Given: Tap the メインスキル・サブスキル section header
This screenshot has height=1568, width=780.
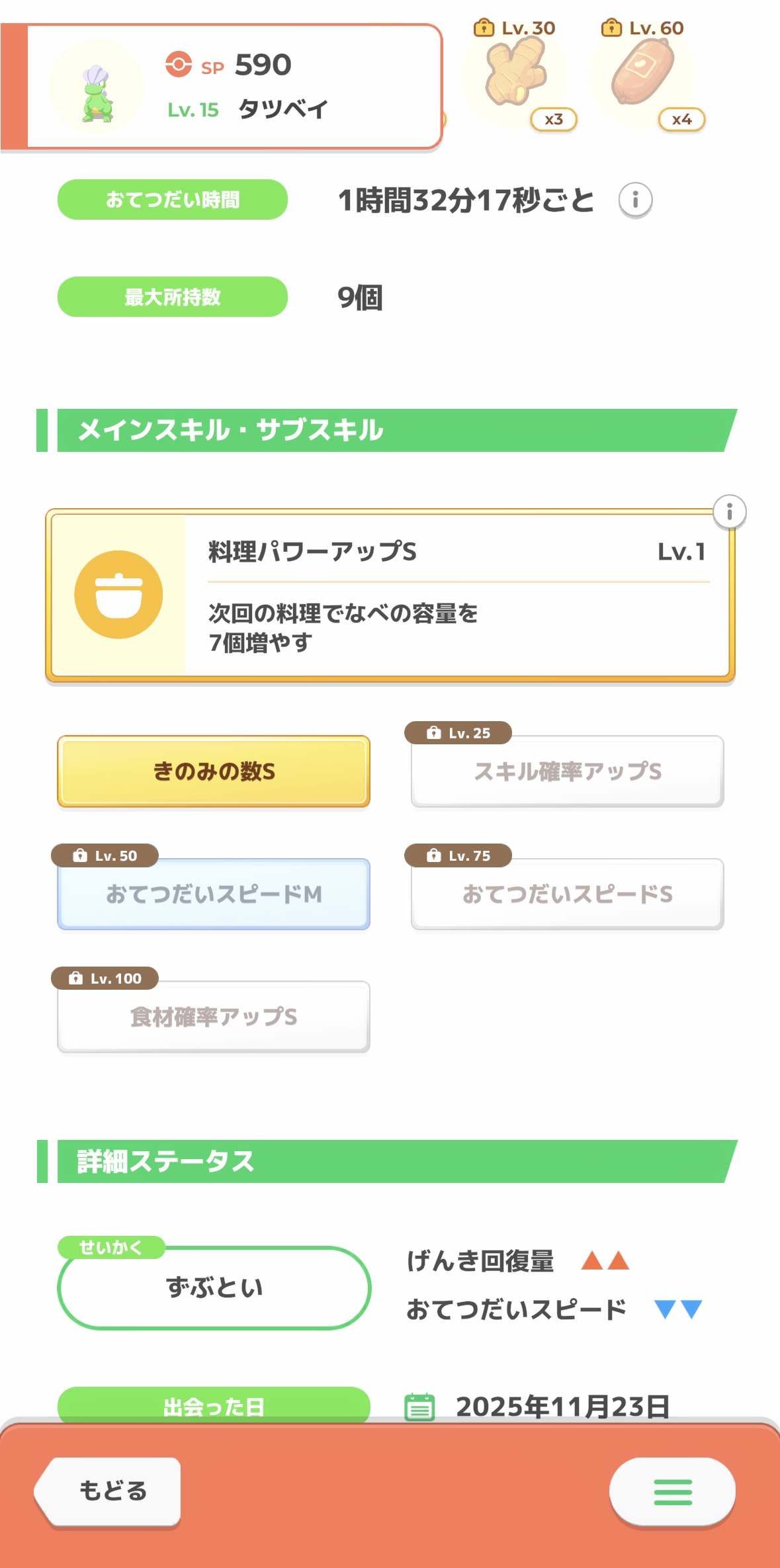Looking at the screenshot, I should [x=390, y=431].
